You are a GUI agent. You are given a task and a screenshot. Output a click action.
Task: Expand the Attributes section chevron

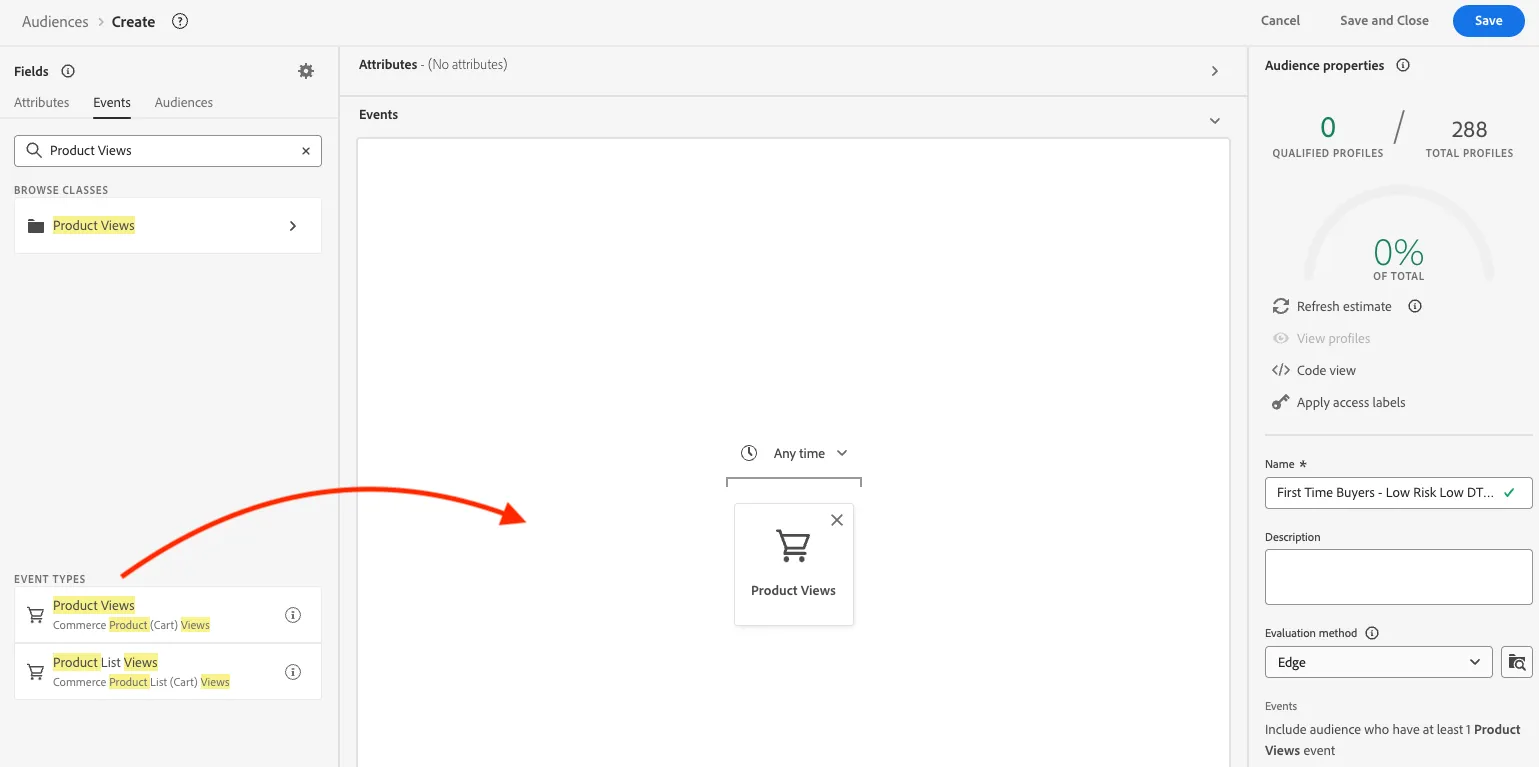point(1215,71)
